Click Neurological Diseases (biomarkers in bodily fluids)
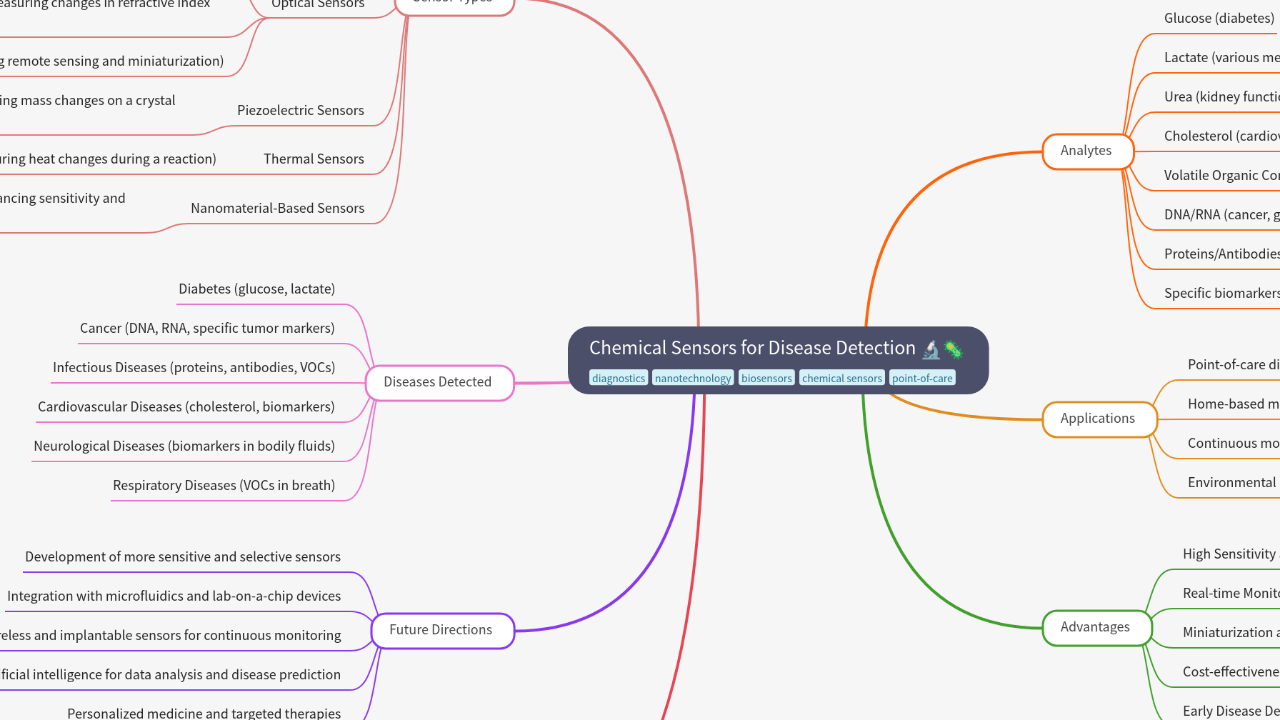 pyautogui.click(x=184, y=446)
